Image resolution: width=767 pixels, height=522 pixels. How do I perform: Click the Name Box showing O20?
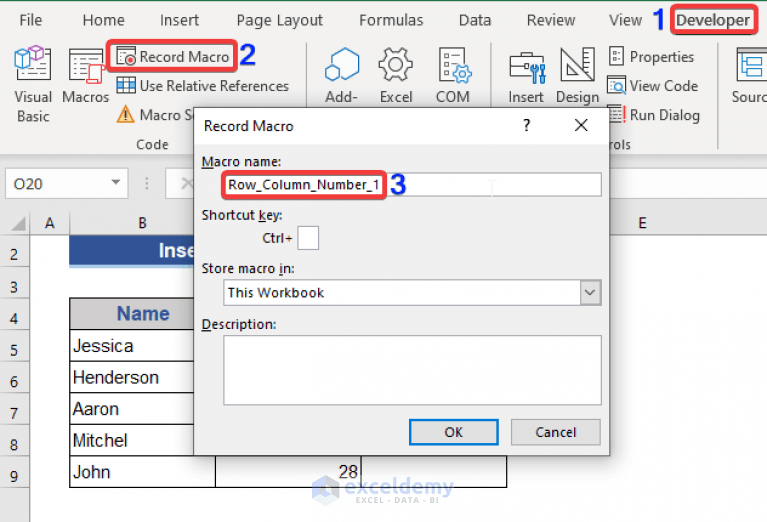(x=58, y=184)
